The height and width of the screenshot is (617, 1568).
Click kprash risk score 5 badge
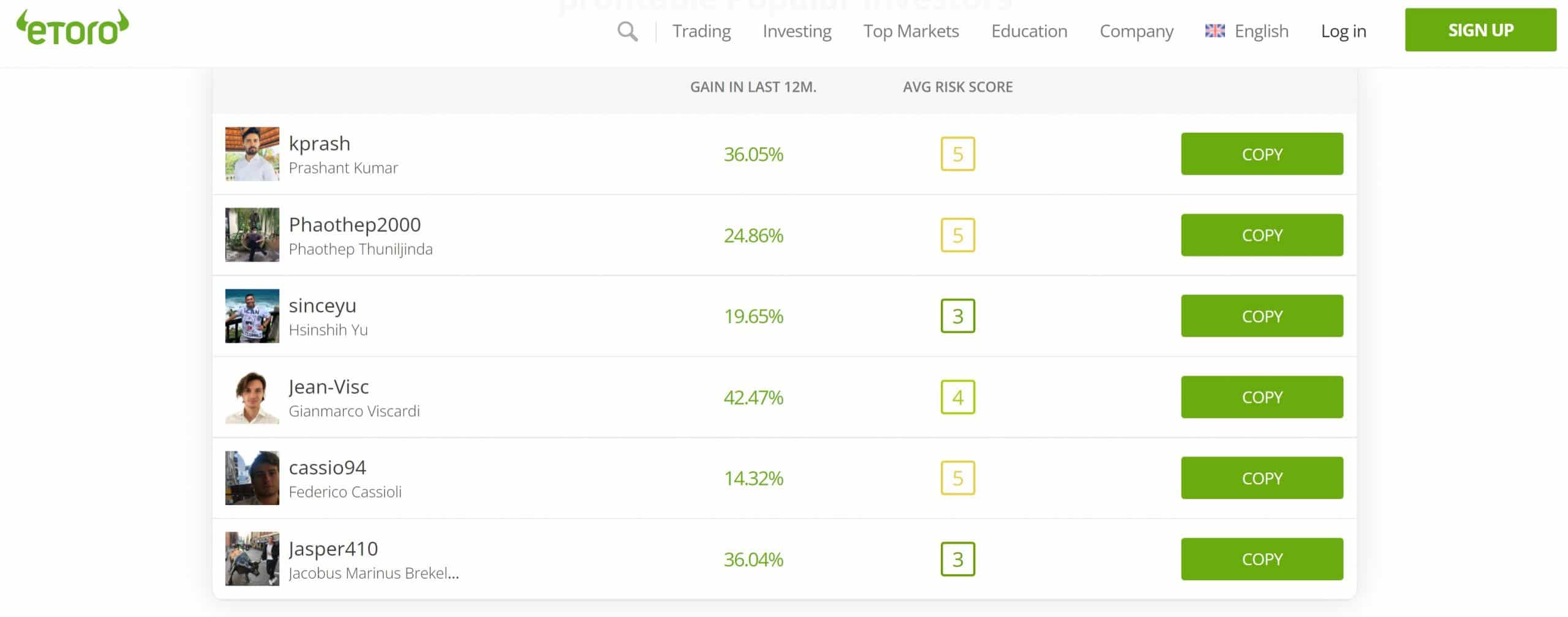click(957, 154)
